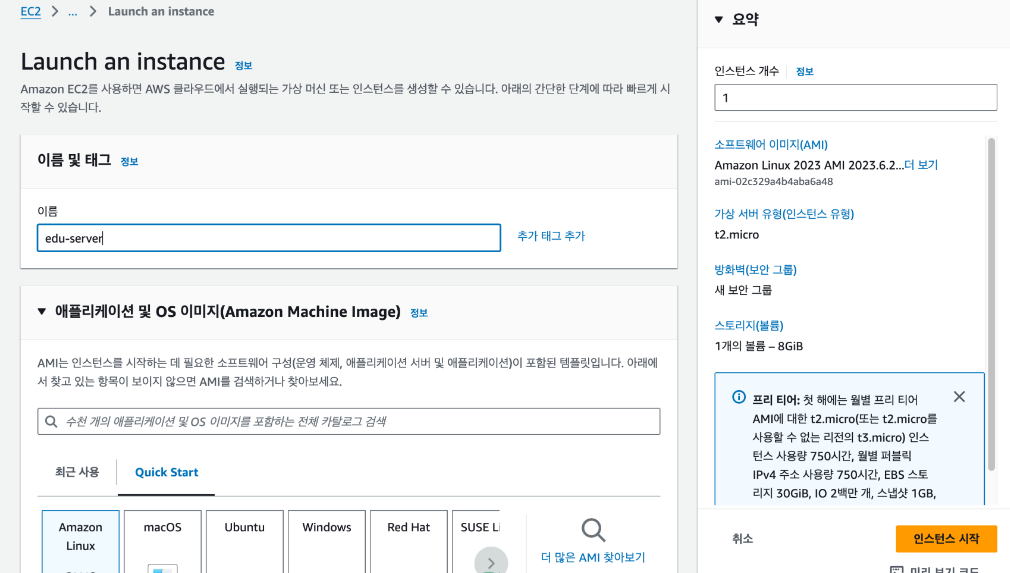Show next AMI tiles with arrow button
The width and height of the screenshot is (1010, 573).
pyautogui.click(x=491, y=561)
